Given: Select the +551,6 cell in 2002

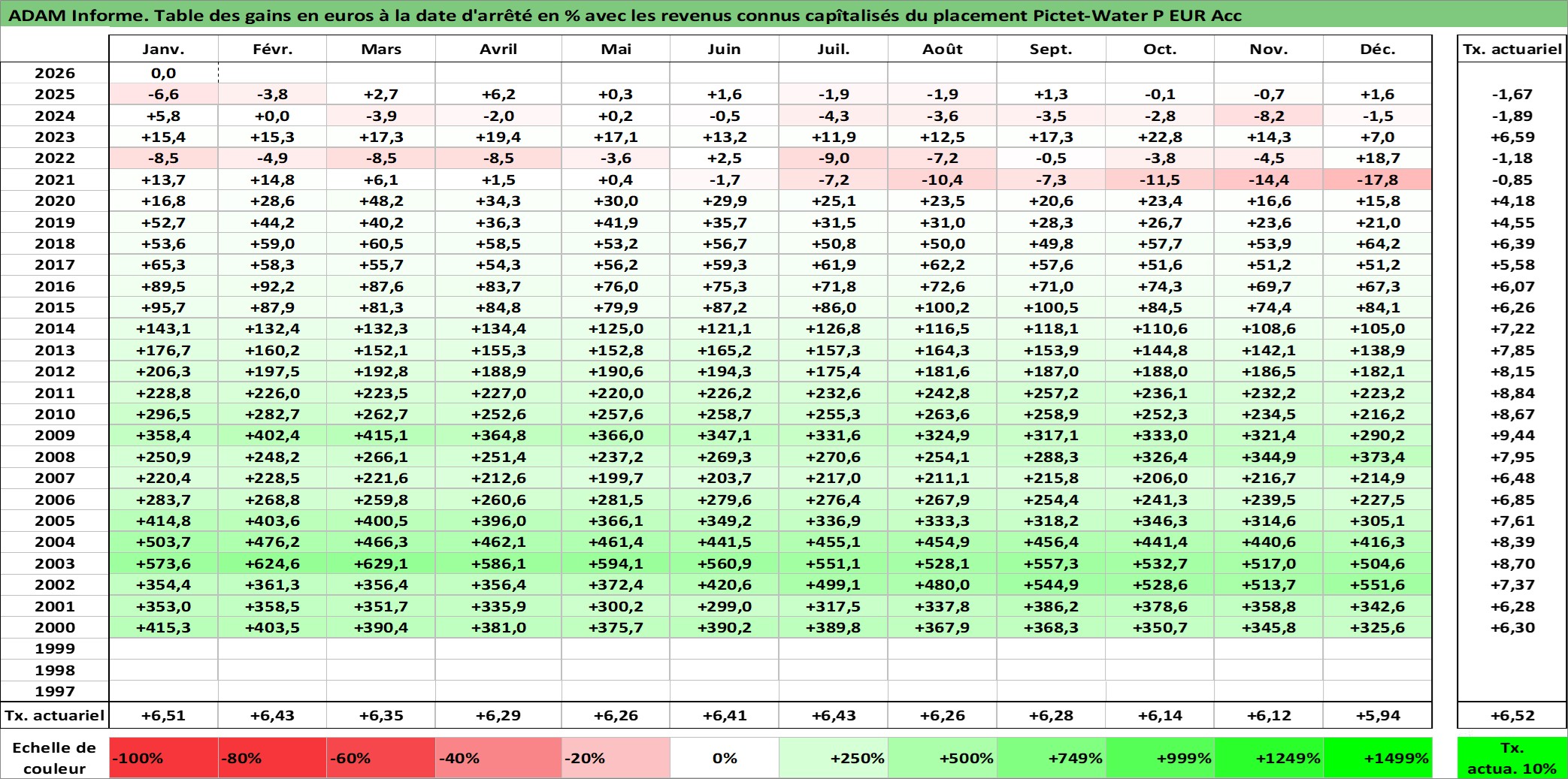Looking at the screenshot, I should (x=1378, y=584).
